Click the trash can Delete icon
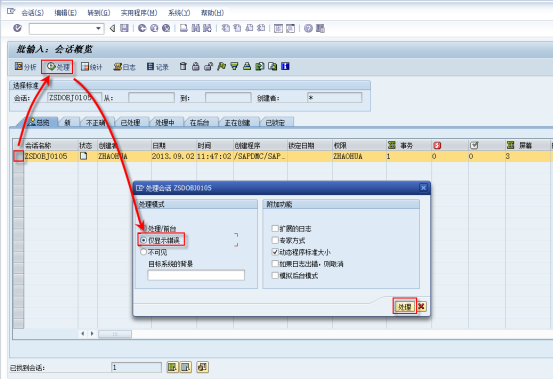Viewport: 554px width, 379px height. tap(183, 66)
